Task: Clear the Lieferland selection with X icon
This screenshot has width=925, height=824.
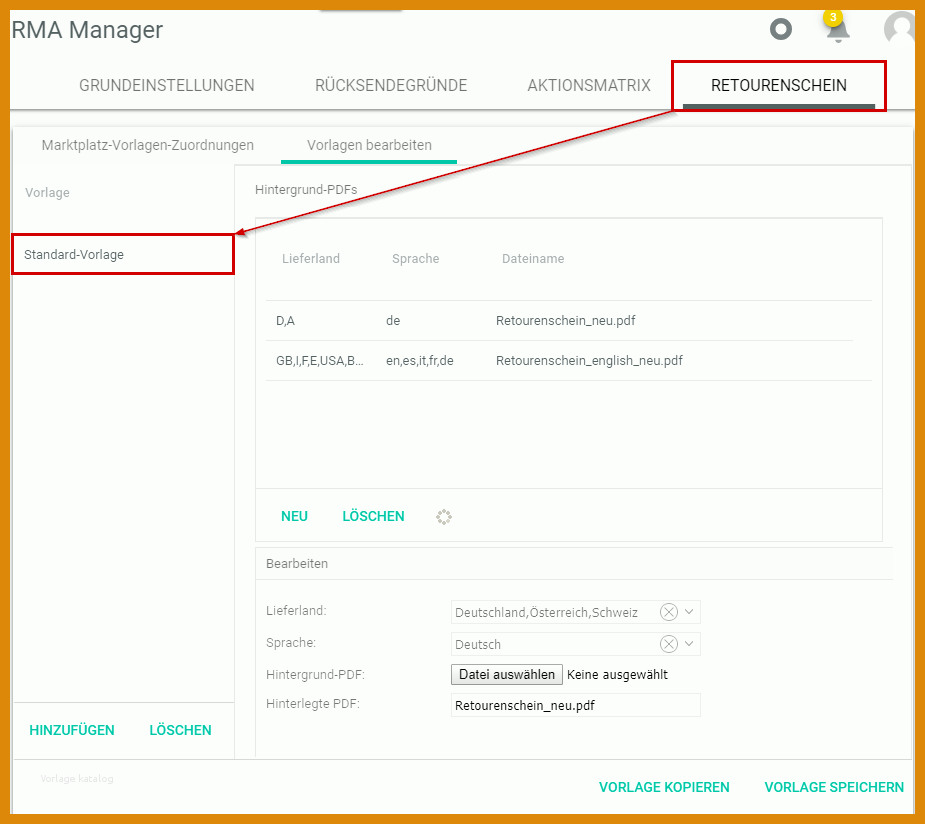Action: coord(668,612)
